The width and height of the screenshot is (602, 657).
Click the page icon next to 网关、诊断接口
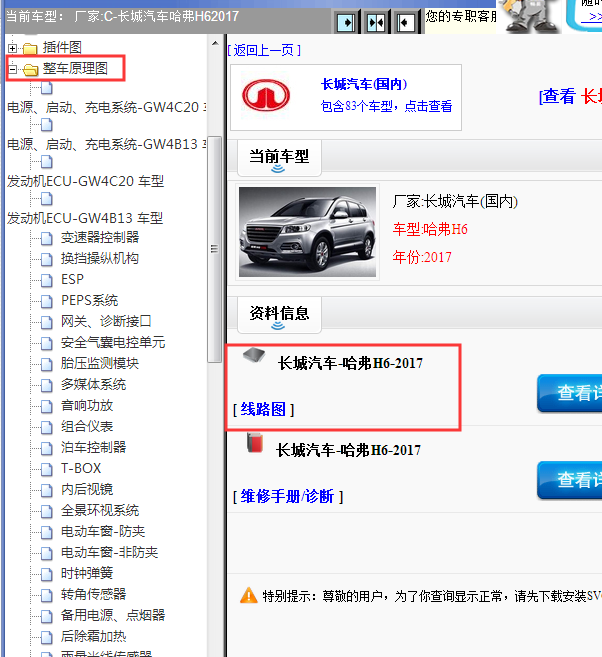tap(47, 322)
